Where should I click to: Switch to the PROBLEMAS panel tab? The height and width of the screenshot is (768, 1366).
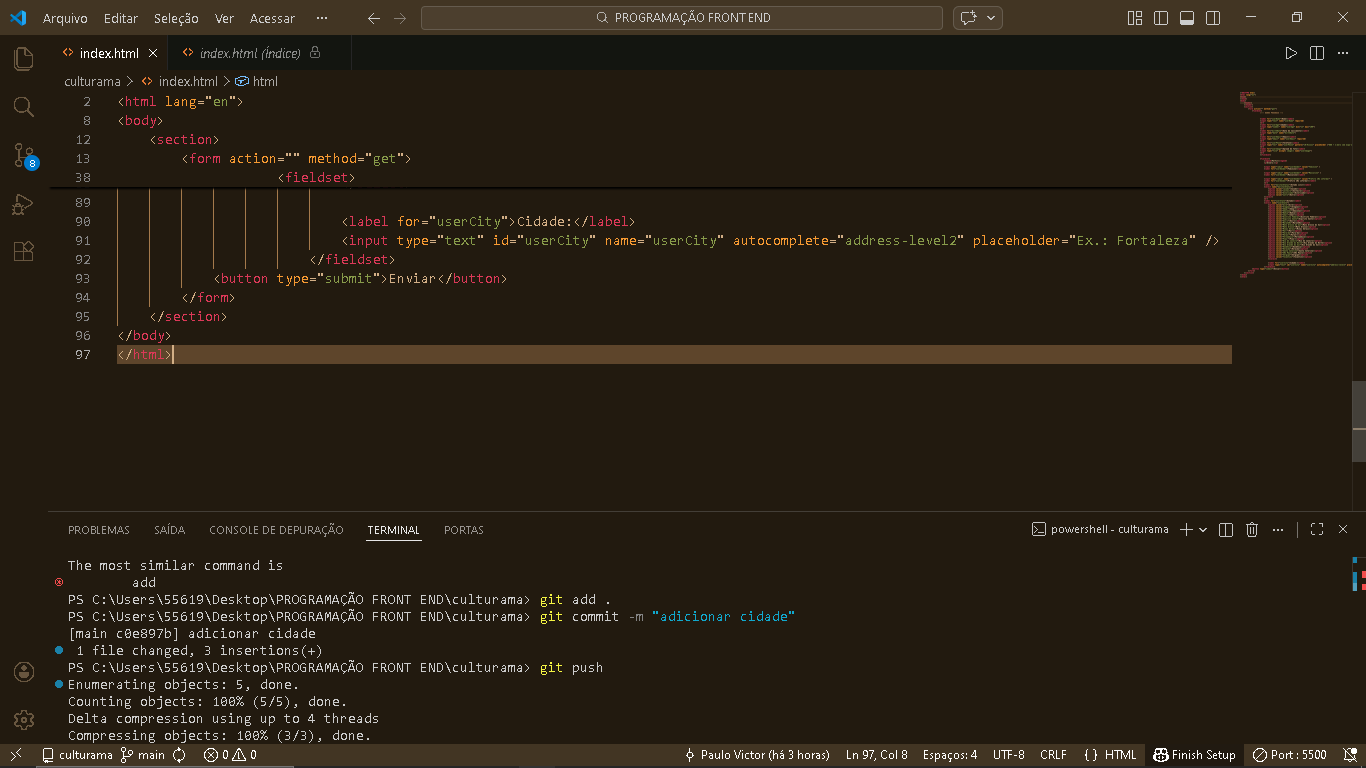point(99,530)
